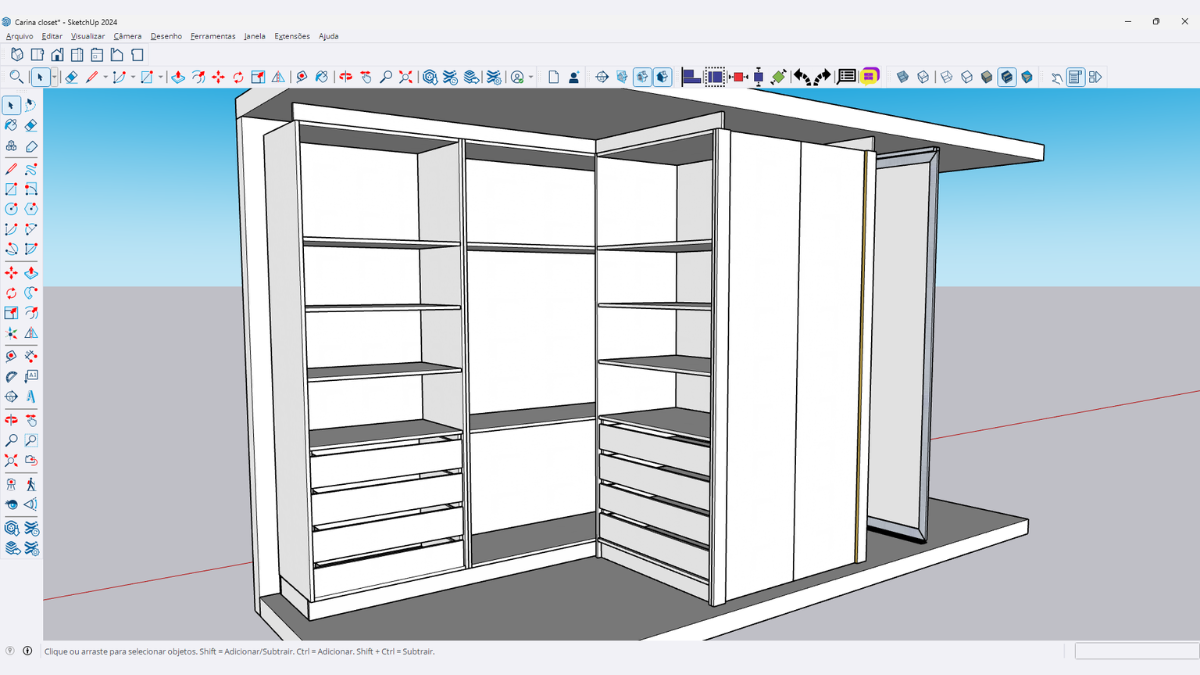Click the Redo arrow button
This screenshot has width=1200, height=675.
click(822, 77)
